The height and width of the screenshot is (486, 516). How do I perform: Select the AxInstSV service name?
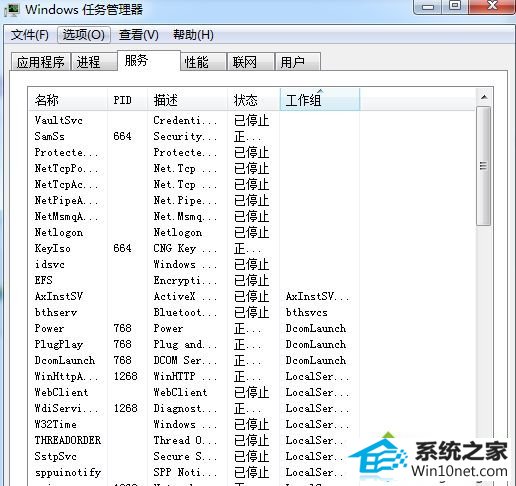point(59,296)
